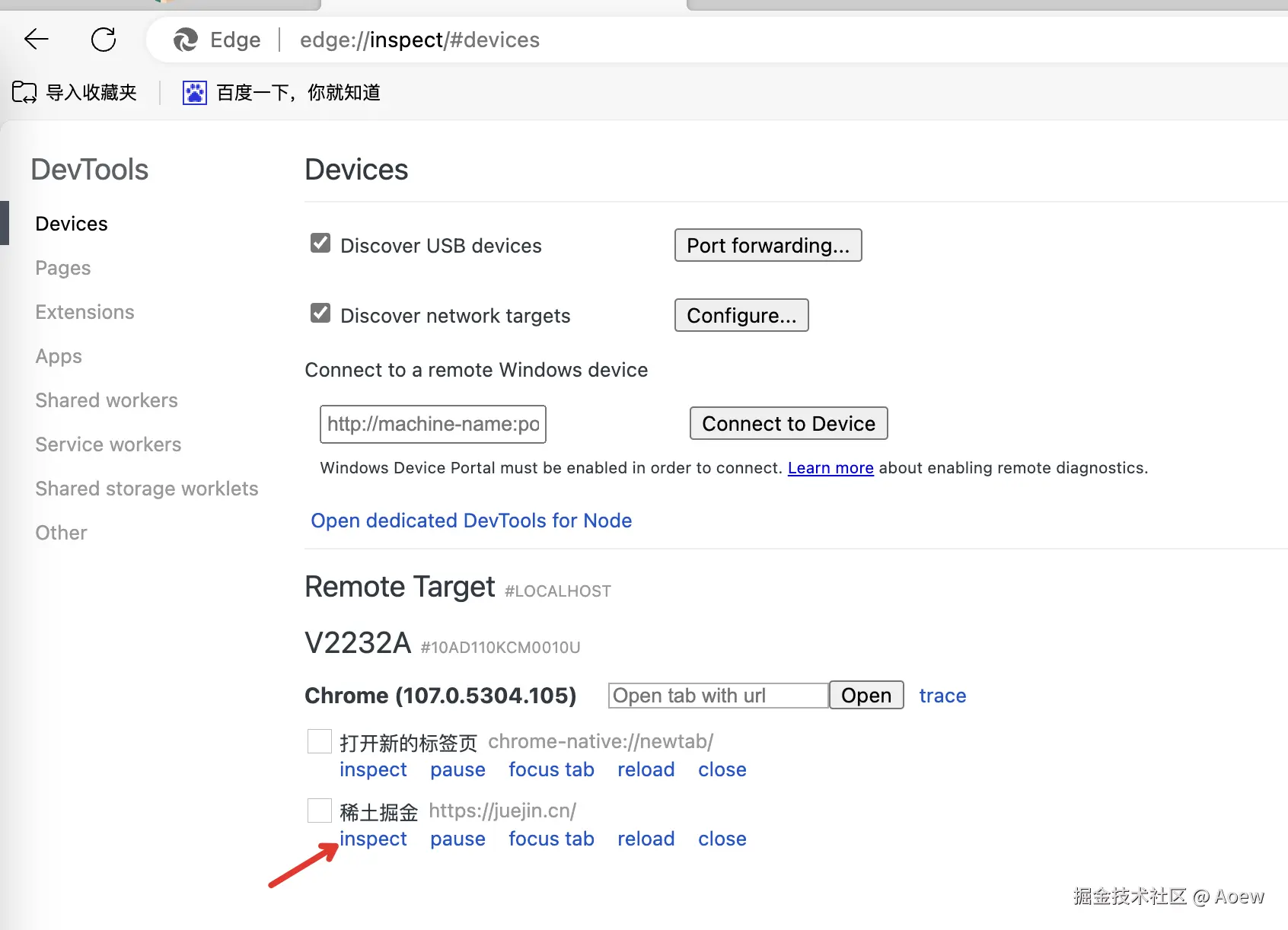Click Connect to Device button
The width and height of the screenshot is (1288, 930).
[x=788, y=423]
